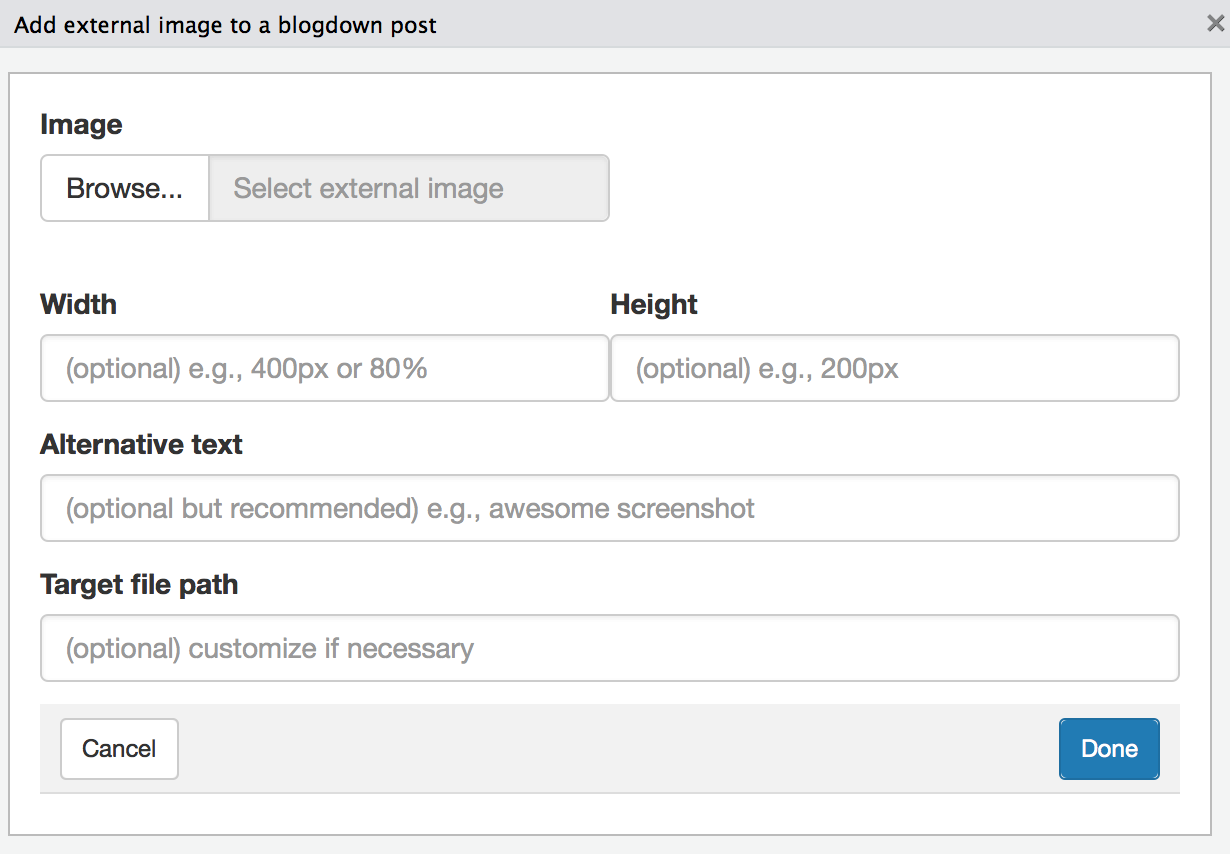Confirm image insertion with Done

(x=1108, y=748)
